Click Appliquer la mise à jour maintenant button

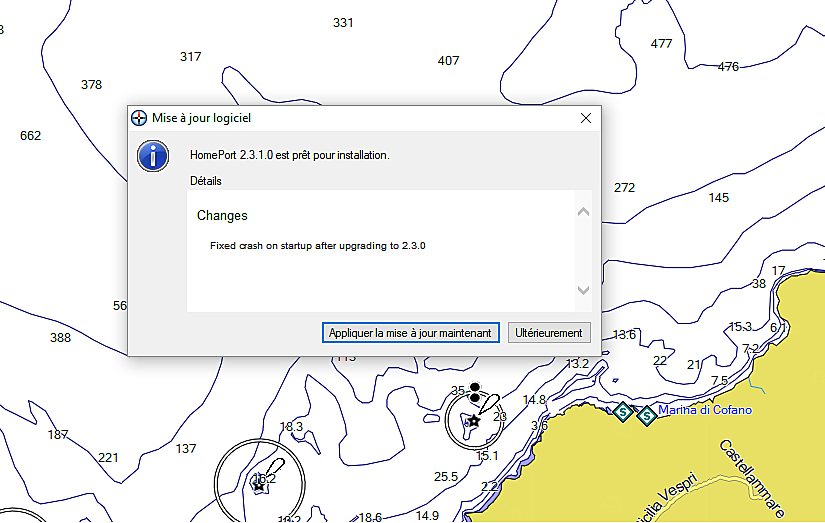click(410, 333)
